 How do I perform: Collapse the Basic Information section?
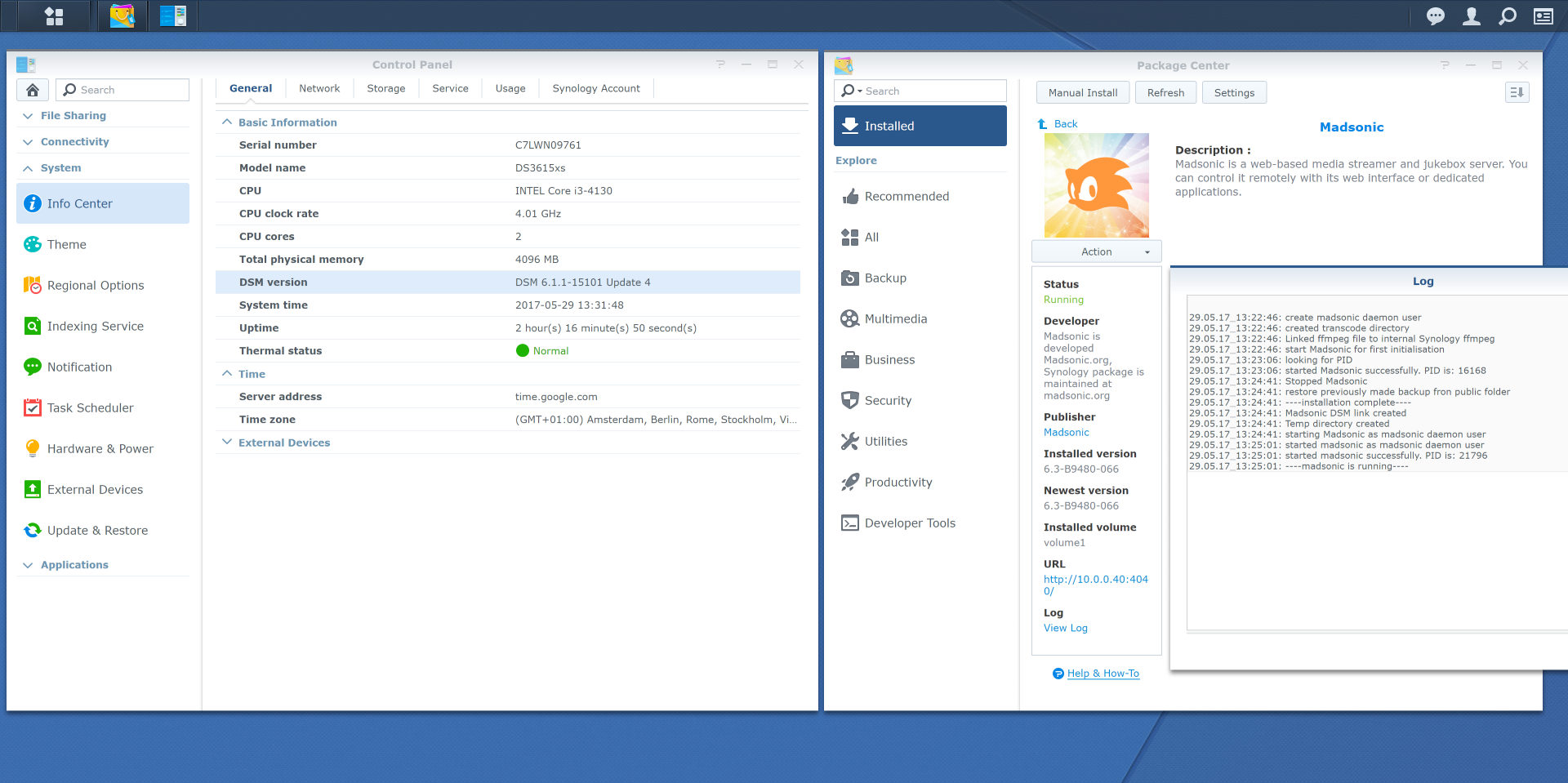point(227,122)
